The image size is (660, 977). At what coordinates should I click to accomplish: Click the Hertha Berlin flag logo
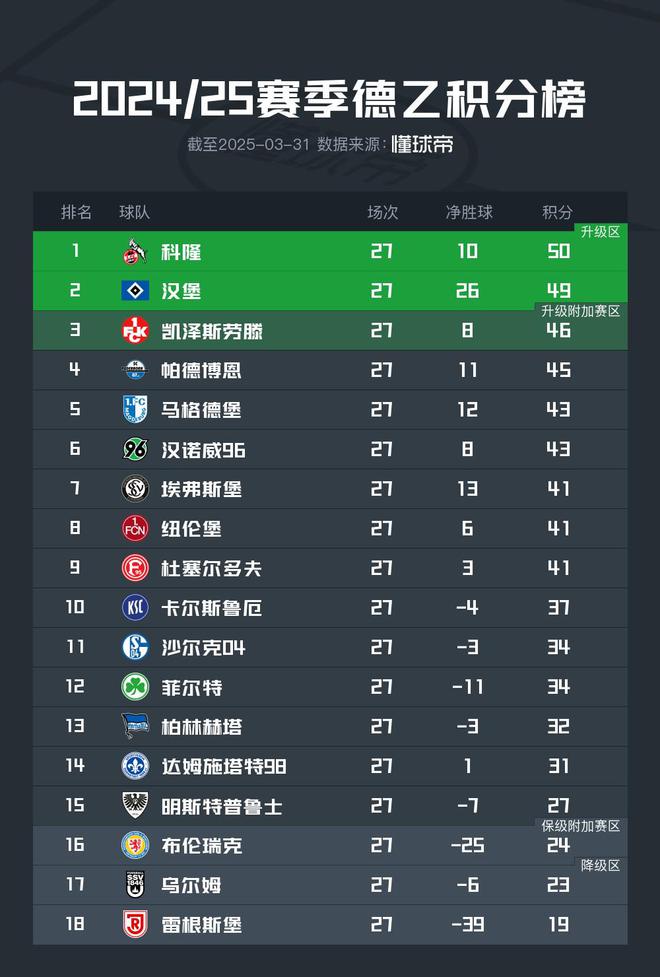(134, 726)
